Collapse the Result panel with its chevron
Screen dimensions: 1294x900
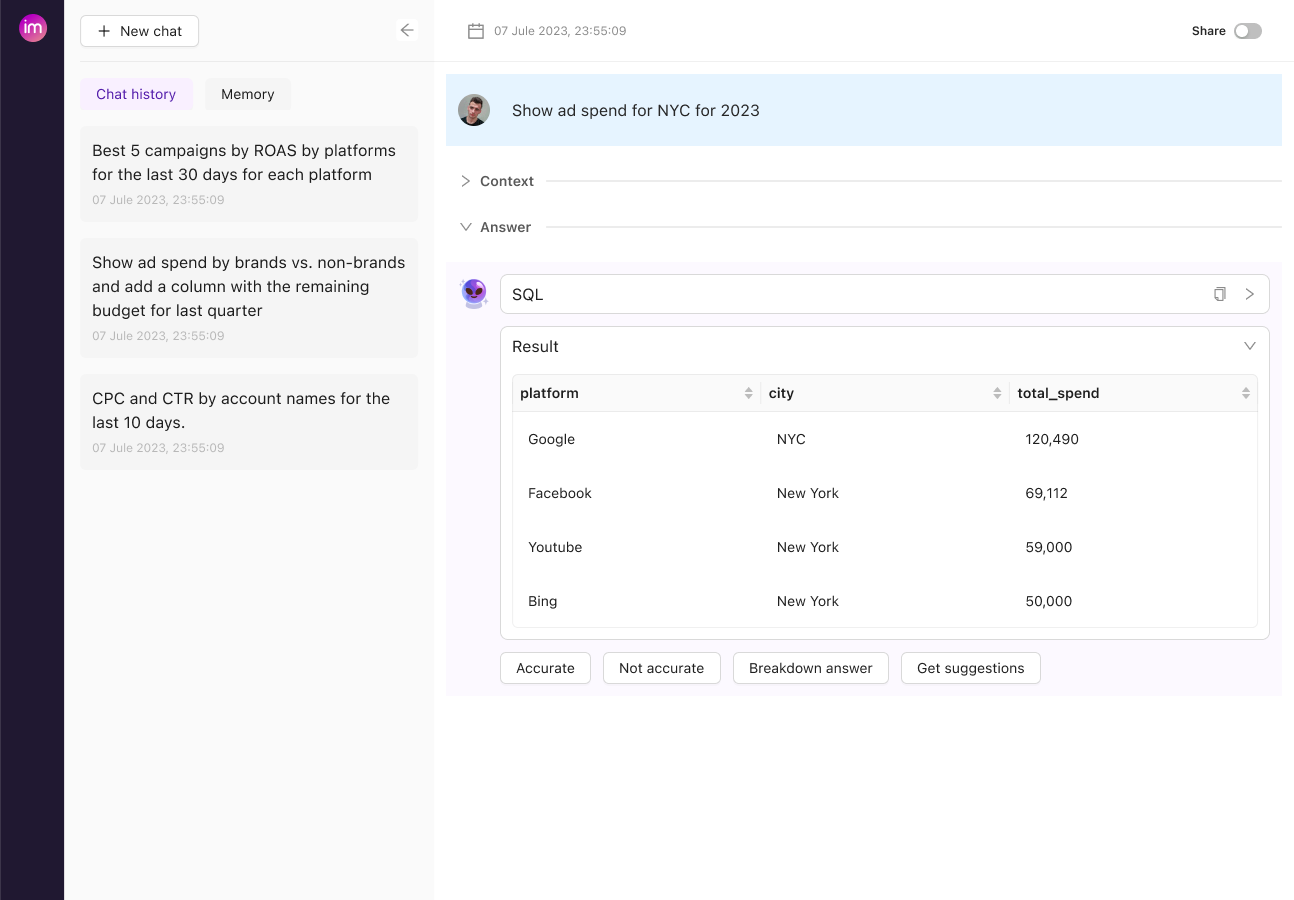click(x=1249, y=345)
